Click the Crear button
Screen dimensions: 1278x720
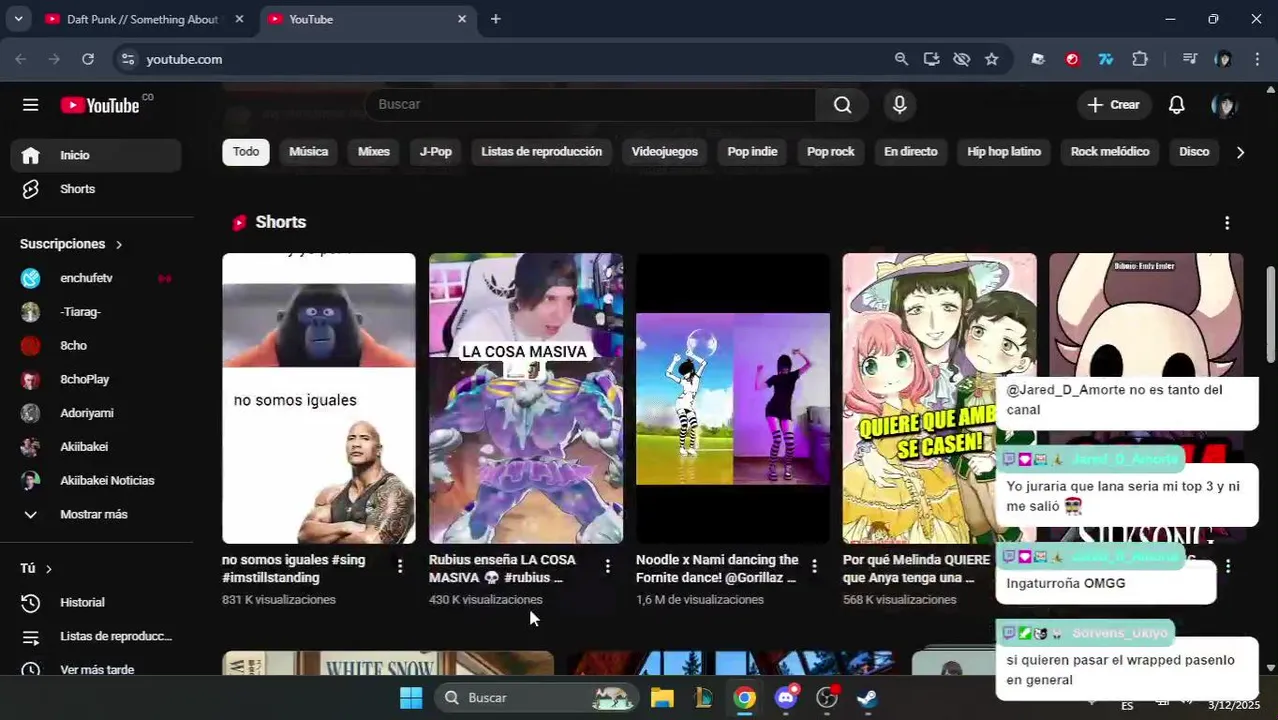tap(1113, 105)
